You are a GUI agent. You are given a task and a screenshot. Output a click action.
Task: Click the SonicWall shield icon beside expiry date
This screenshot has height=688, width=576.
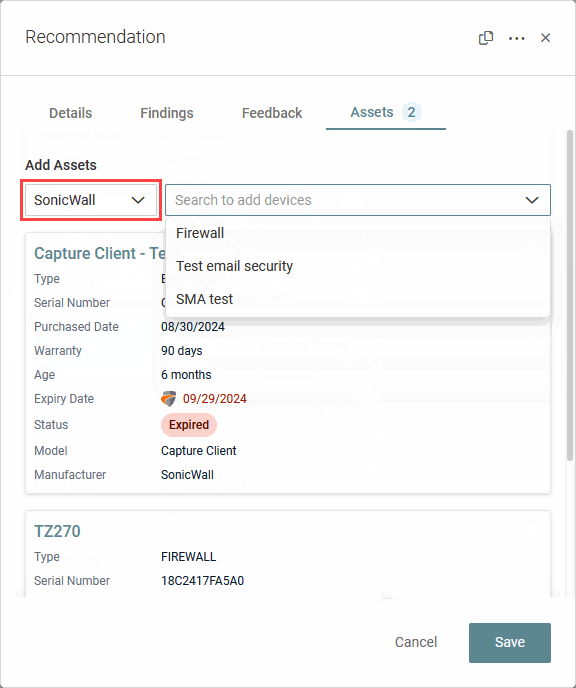[168, 399]
